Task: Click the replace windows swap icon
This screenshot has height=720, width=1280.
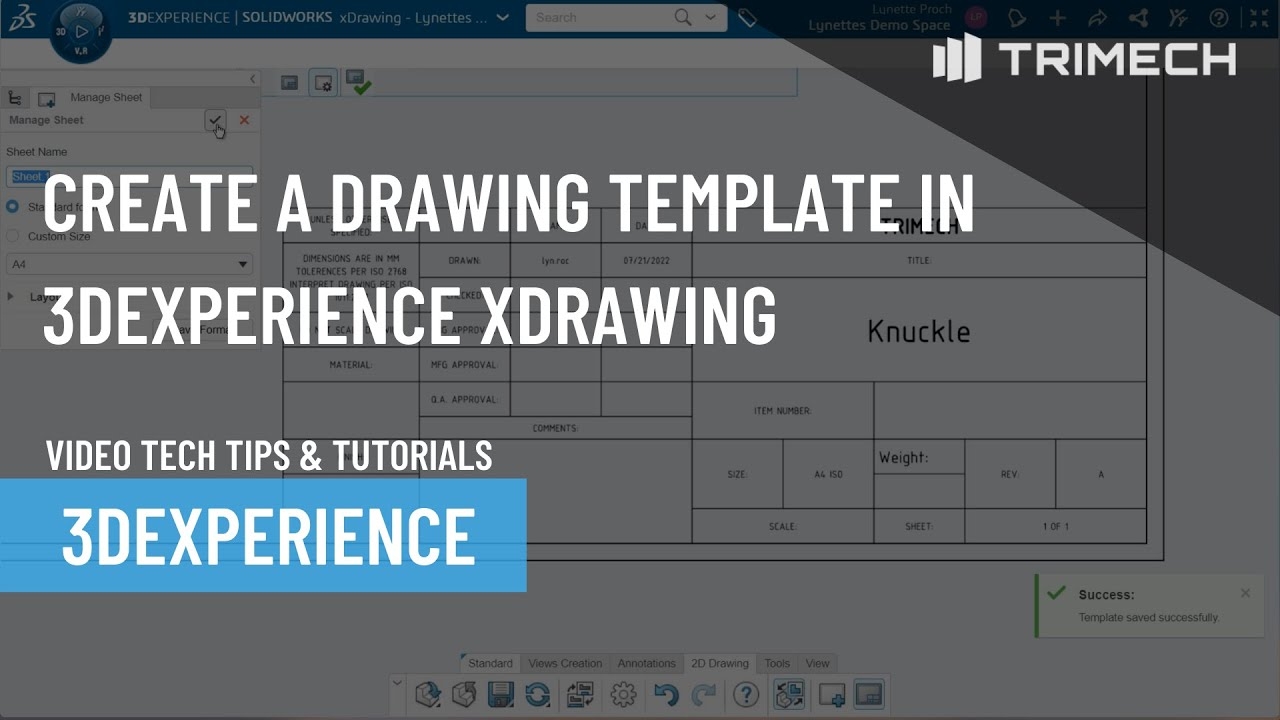Action: point(580,694)
